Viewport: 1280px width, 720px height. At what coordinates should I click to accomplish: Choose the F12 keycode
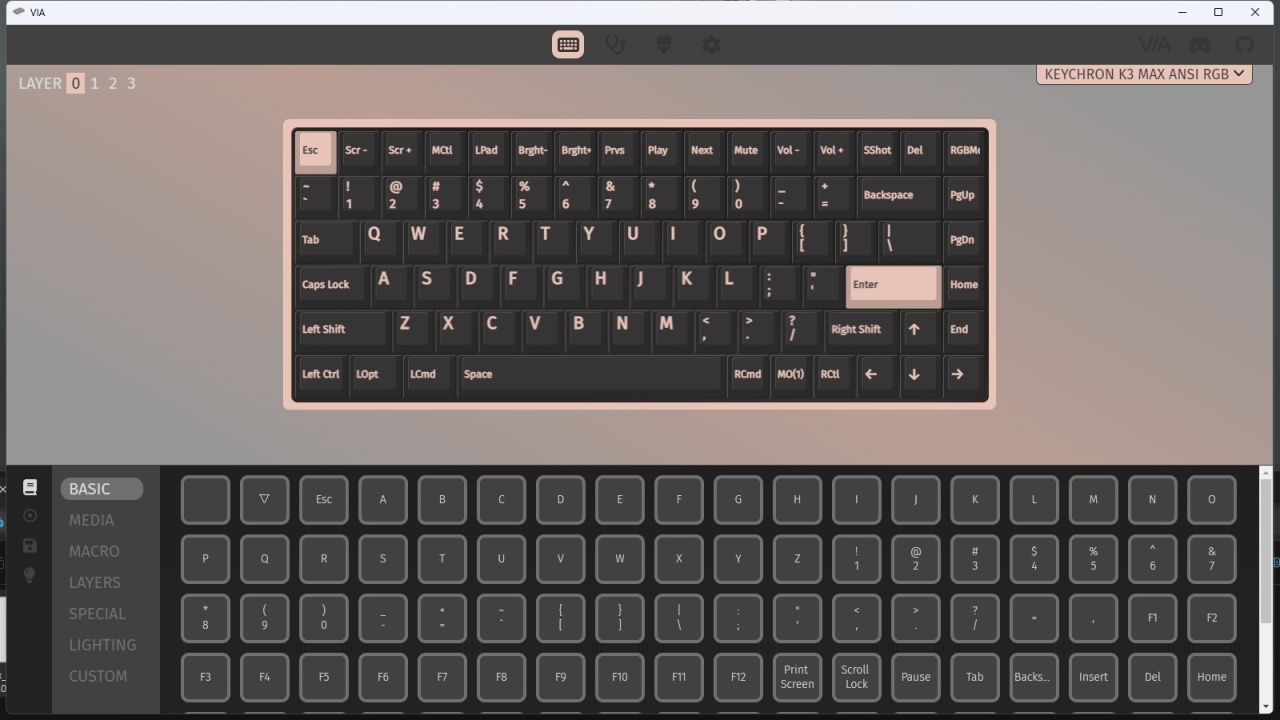coord(738,677)
